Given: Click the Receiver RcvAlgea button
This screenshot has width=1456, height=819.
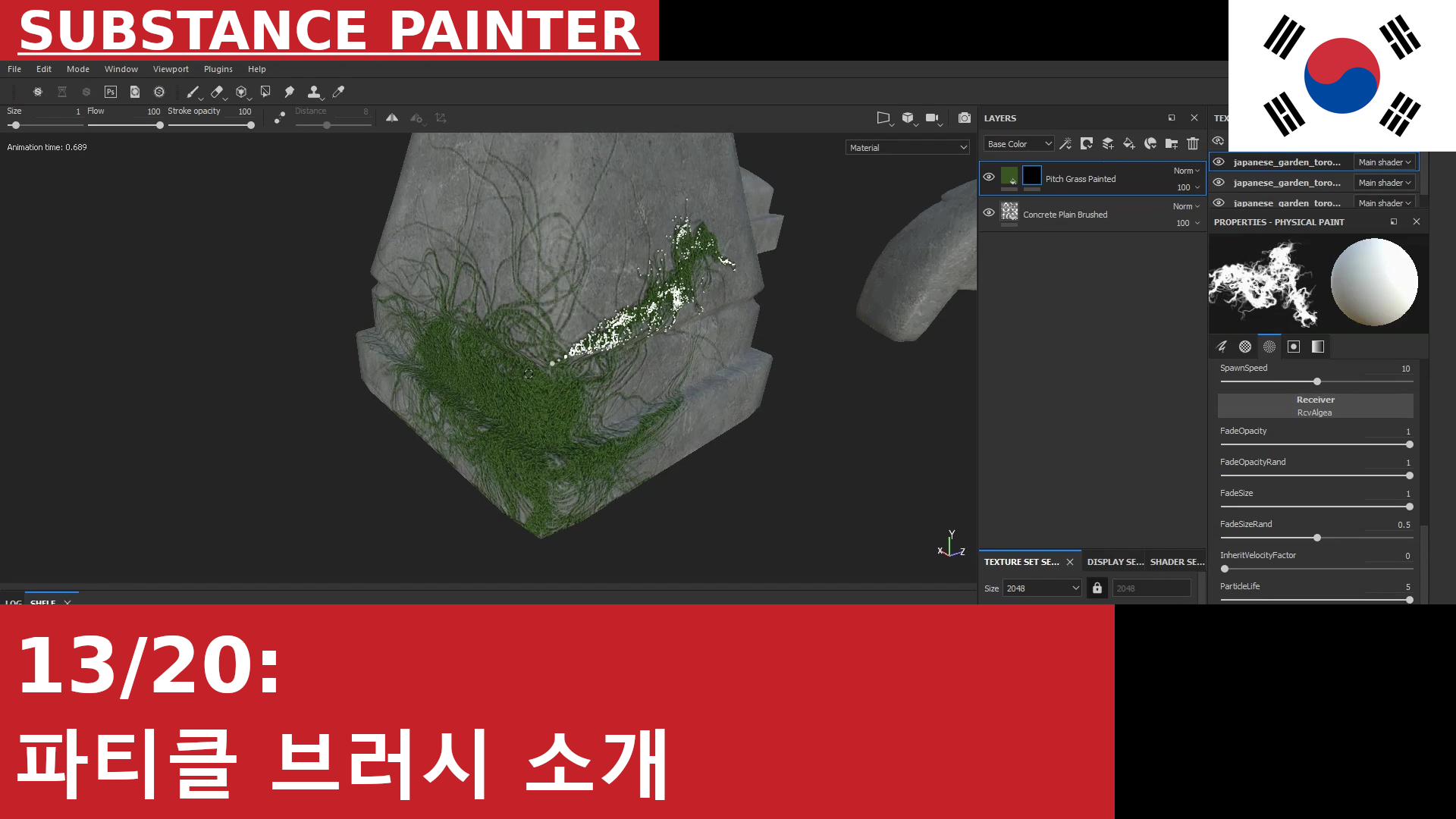Looking at the screenshot, I should [x=1316, y=406].
